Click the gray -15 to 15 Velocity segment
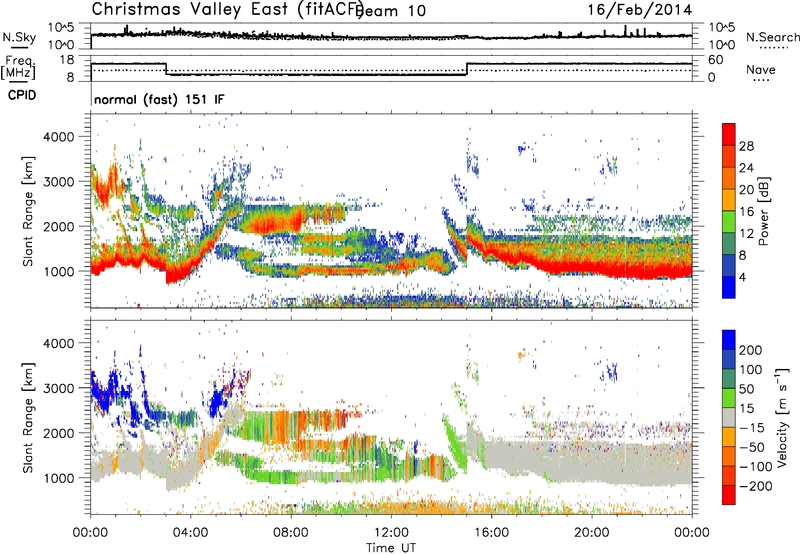 pyautogui.click(x=729, y=417)
